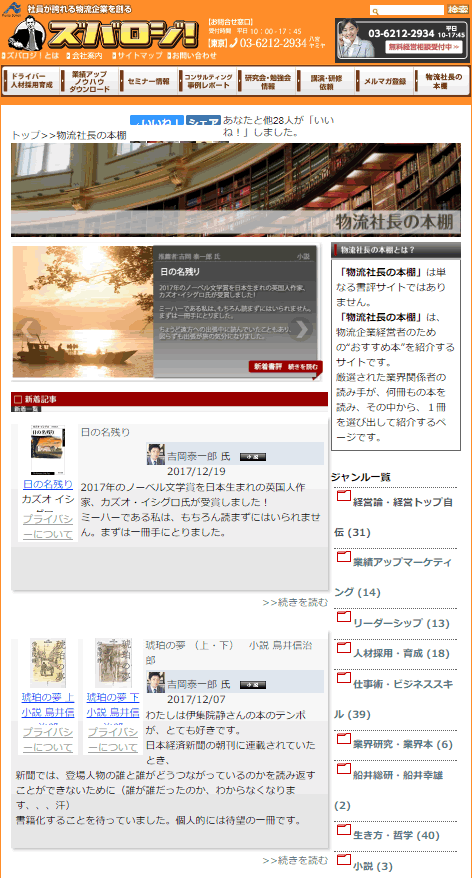Click 小説 tag badge in 琥珀の夢 article
Image resolution: width=472 pixels, height=878 pixels.
click(x=253, y=685)
